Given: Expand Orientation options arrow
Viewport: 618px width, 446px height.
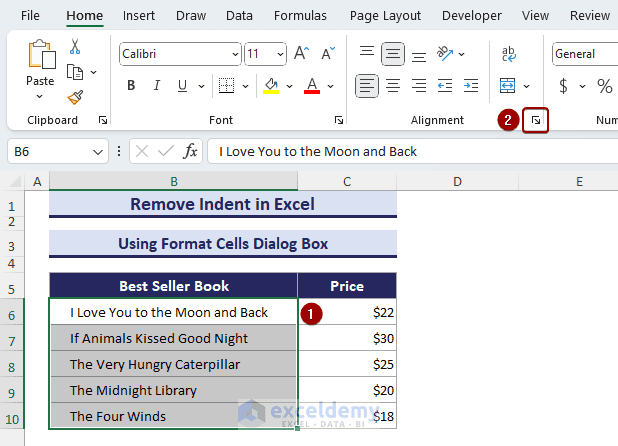Looking at the screenshot, I should tap(462, 54).
